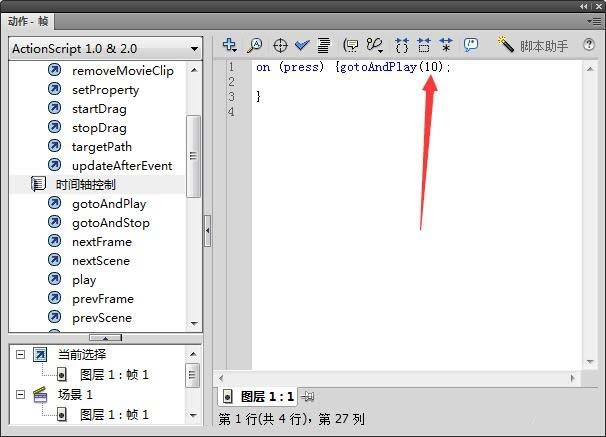Select prevScene in the actions list
This screenshot has width=606, height=437.
pyautogui.click(x=102, y=318)
